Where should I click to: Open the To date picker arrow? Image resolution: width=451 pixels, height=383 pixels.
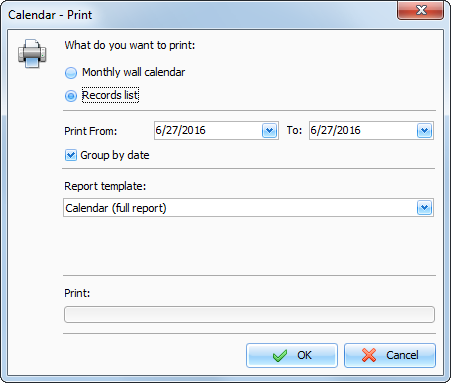tap(425, 131)
